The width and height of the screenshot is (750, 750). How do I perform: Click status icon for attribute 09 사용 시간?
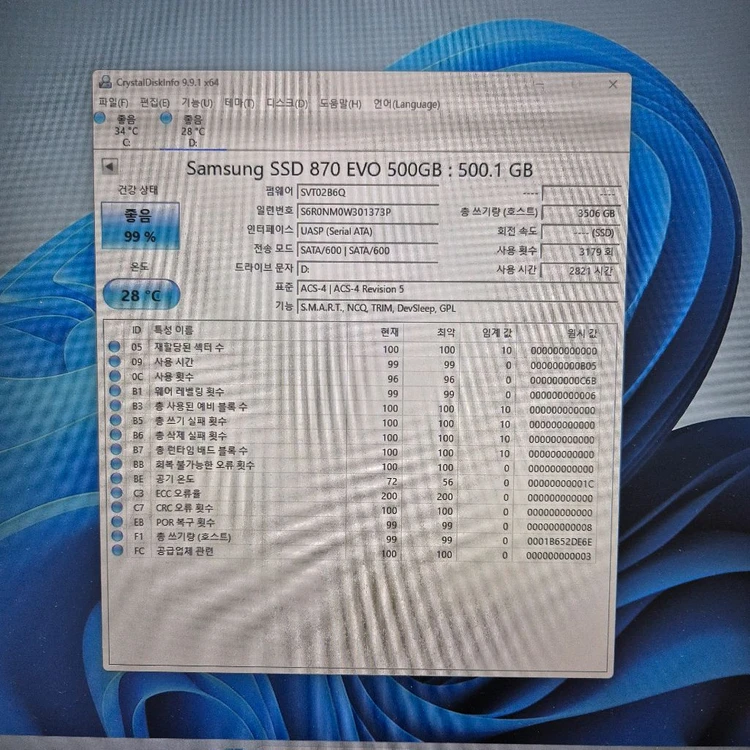115,362
